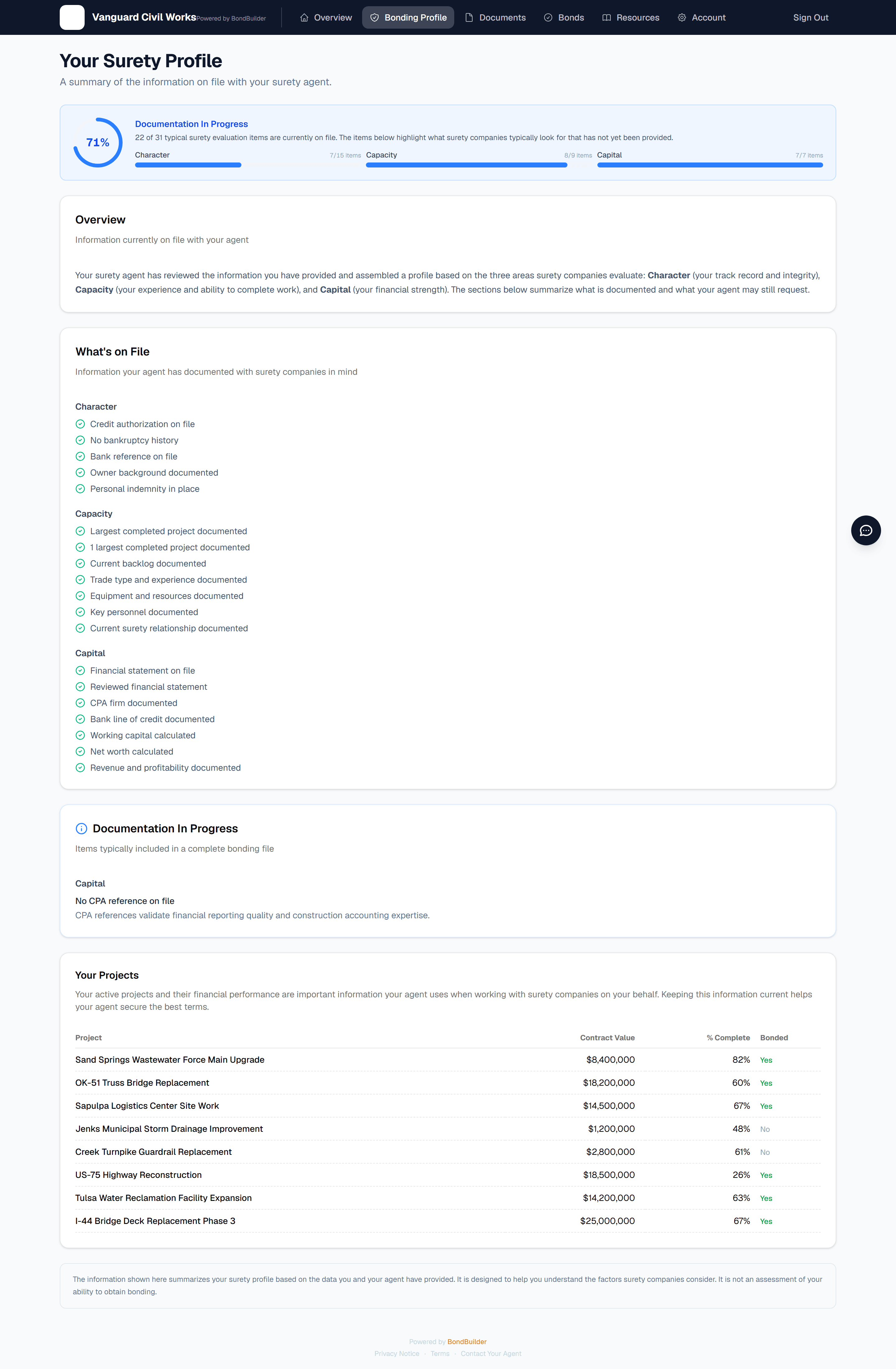This screenshot has width=896, height=1369.
Task: Click the check icon beside Credit authorization
Action: tap(81, 424)
